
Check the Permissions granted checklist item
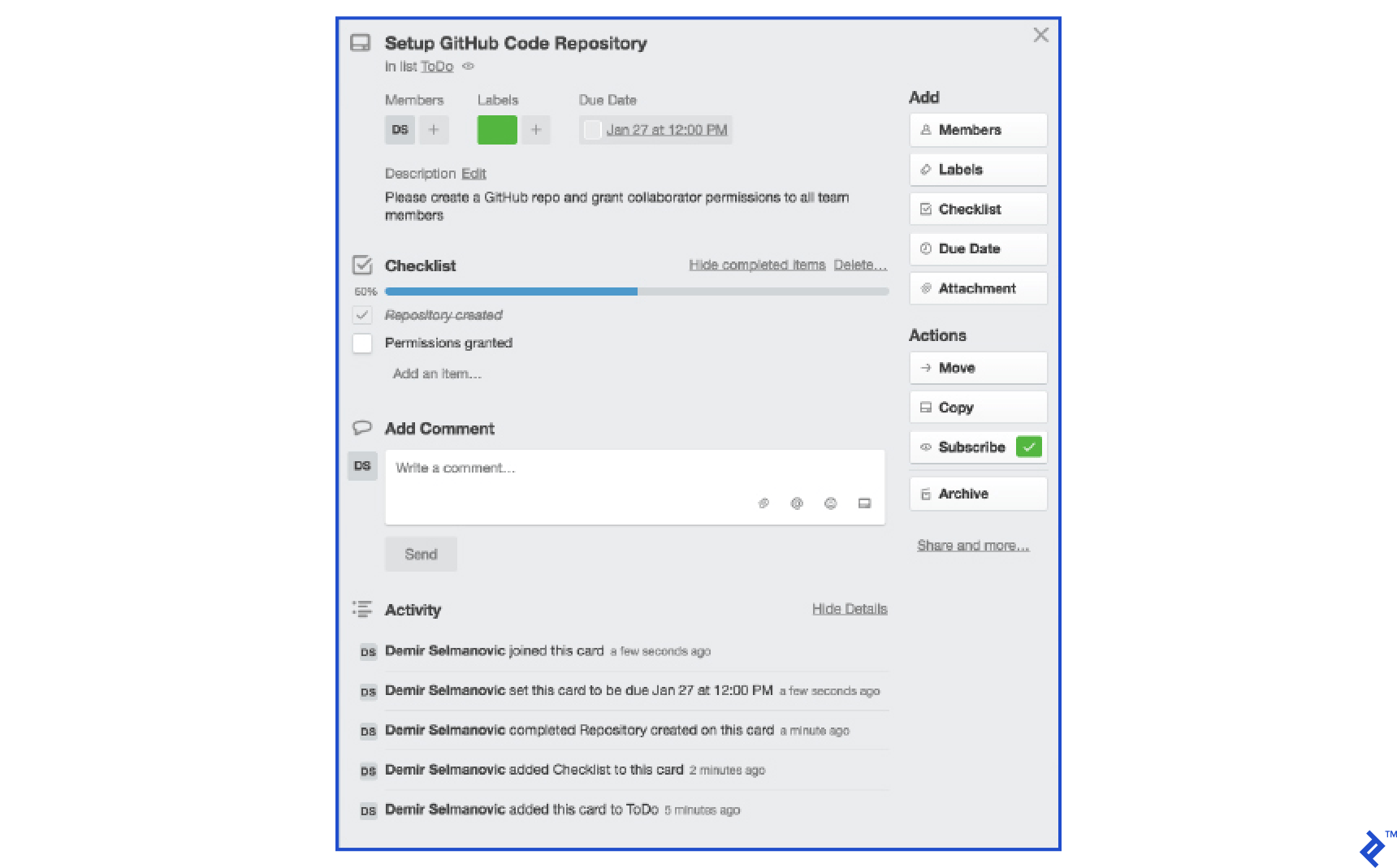tap(362, 343)
